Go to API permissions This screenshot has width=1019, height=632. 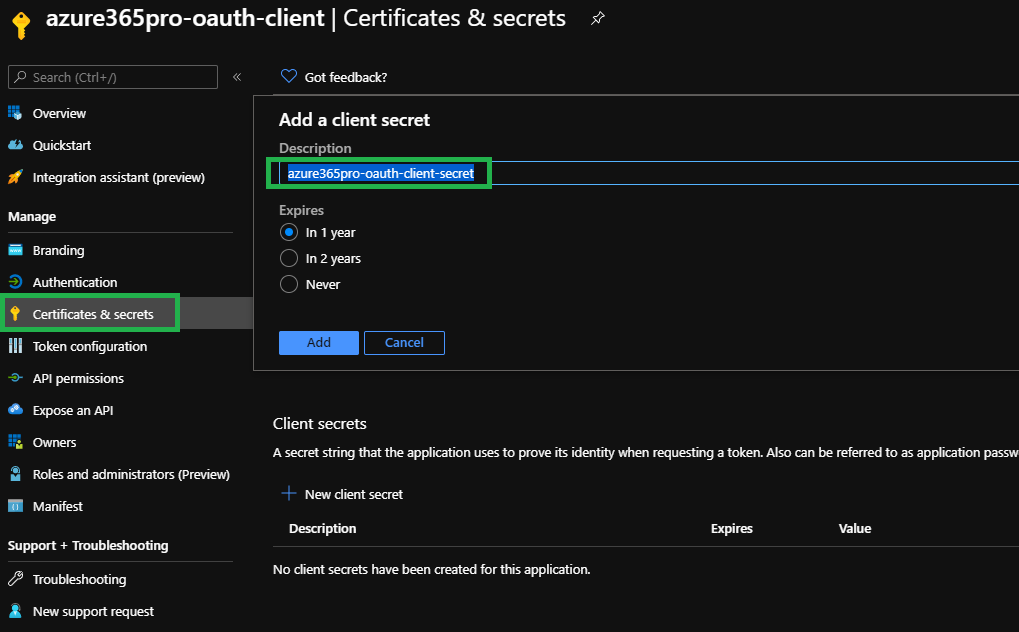(78, 378)
